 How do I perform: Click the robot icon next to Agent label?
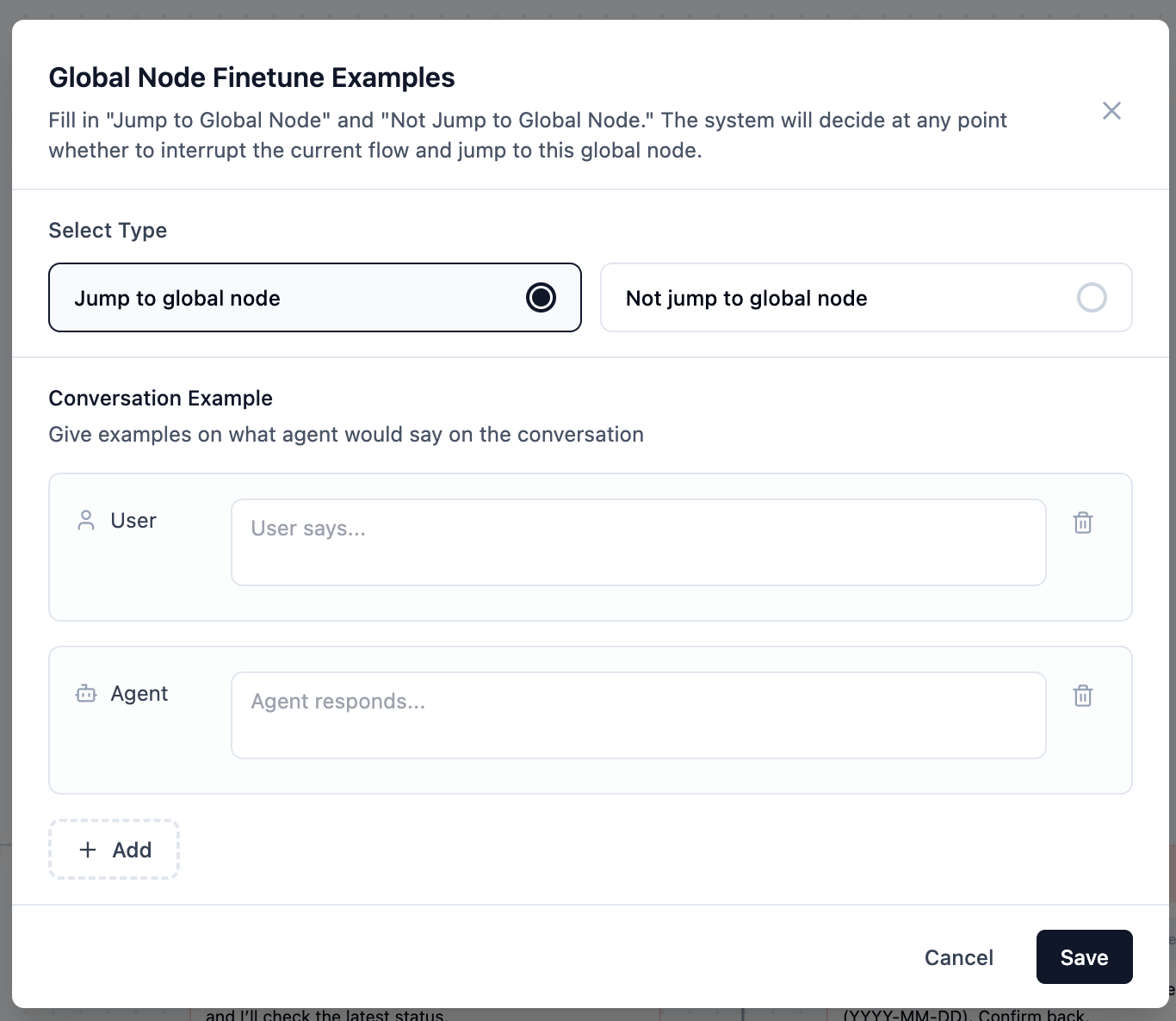tap(86, 693)
